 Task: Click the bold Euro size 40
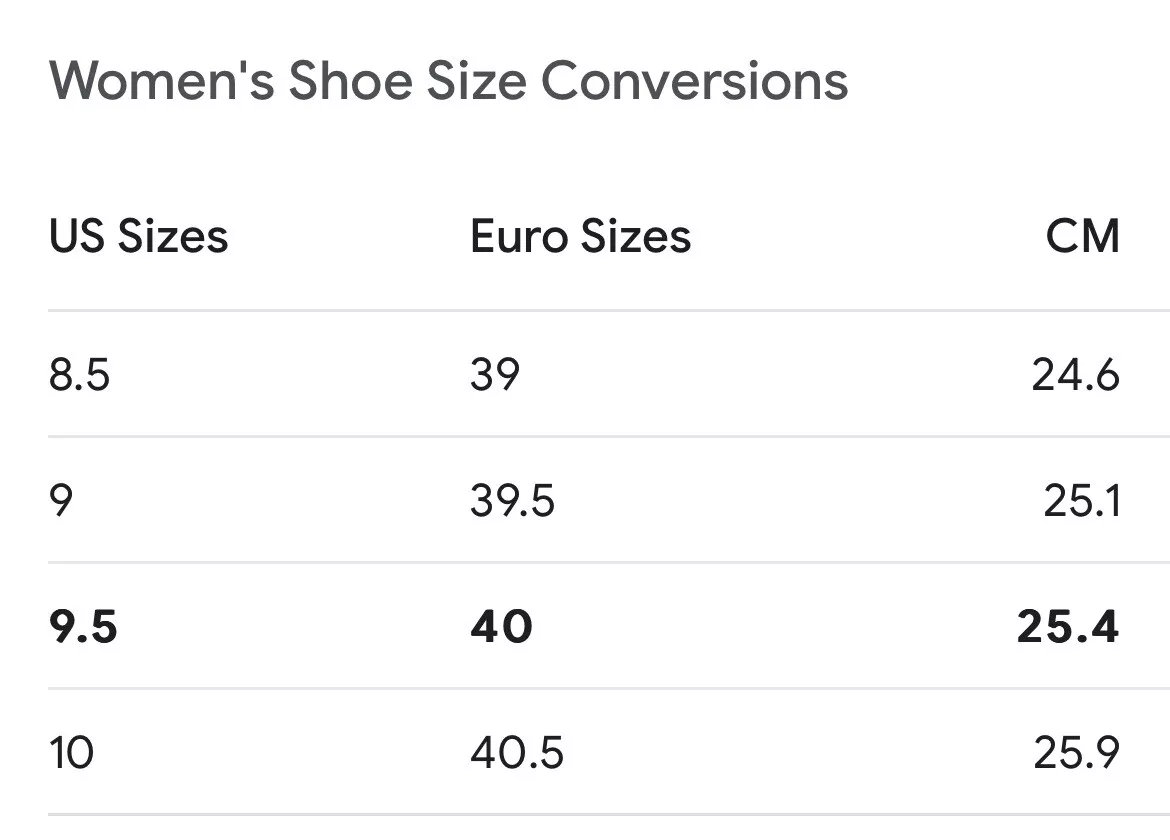(x=501, y=627)
